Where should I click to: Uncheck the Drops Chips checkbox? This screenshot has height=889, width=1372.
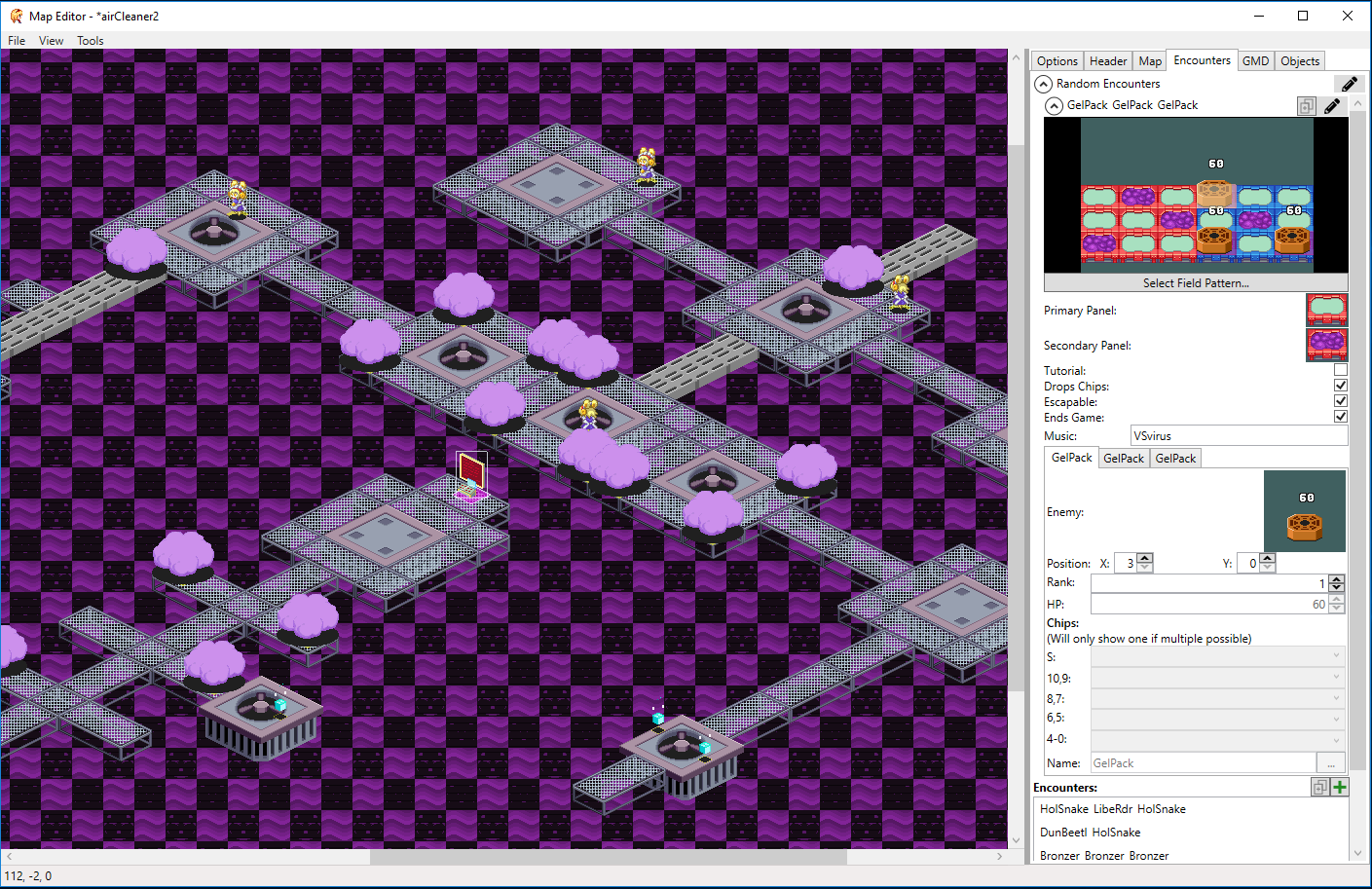tap(1341, 386)
